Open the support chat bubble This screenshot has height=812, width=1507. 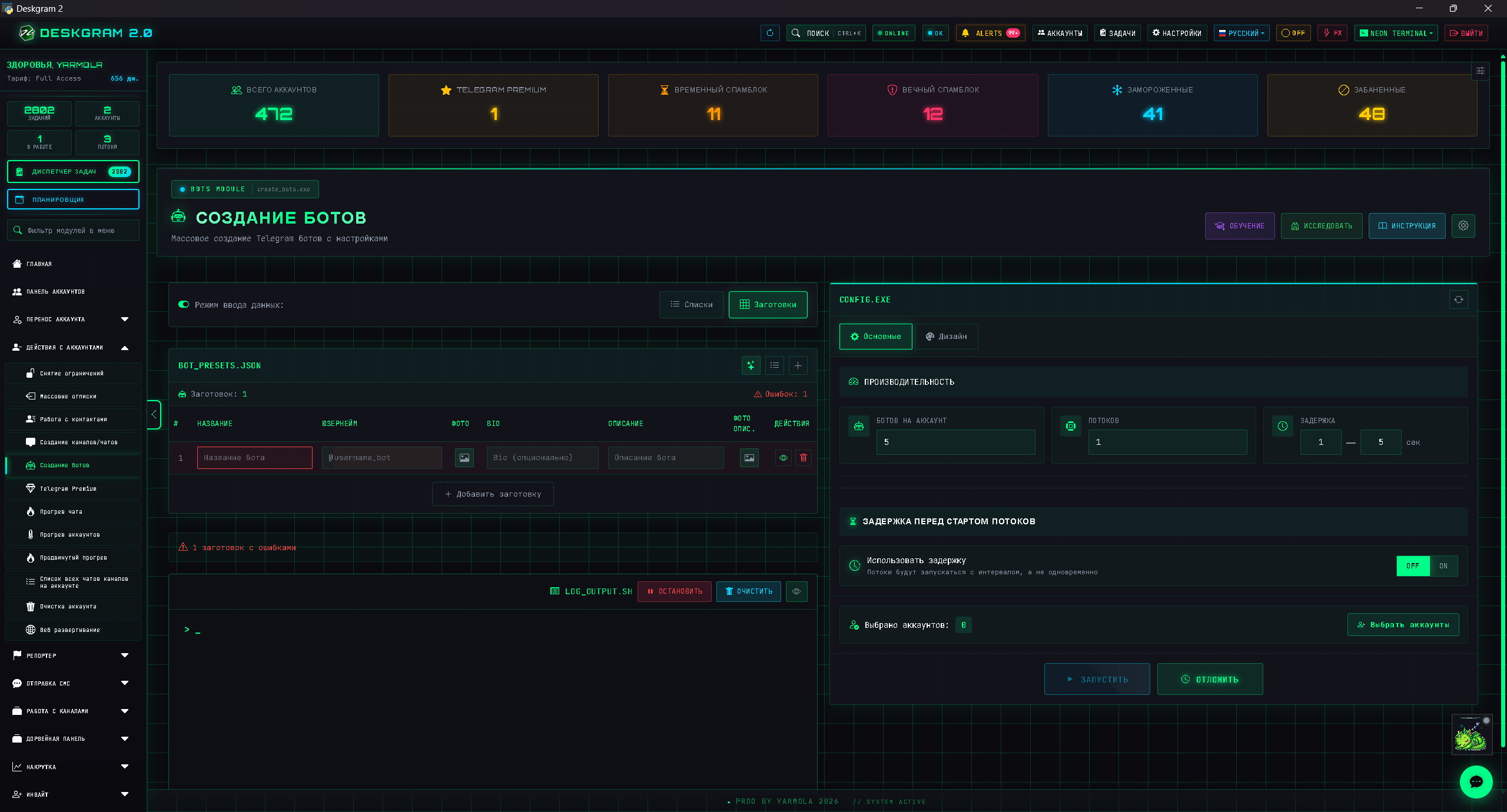[1476, 782]
